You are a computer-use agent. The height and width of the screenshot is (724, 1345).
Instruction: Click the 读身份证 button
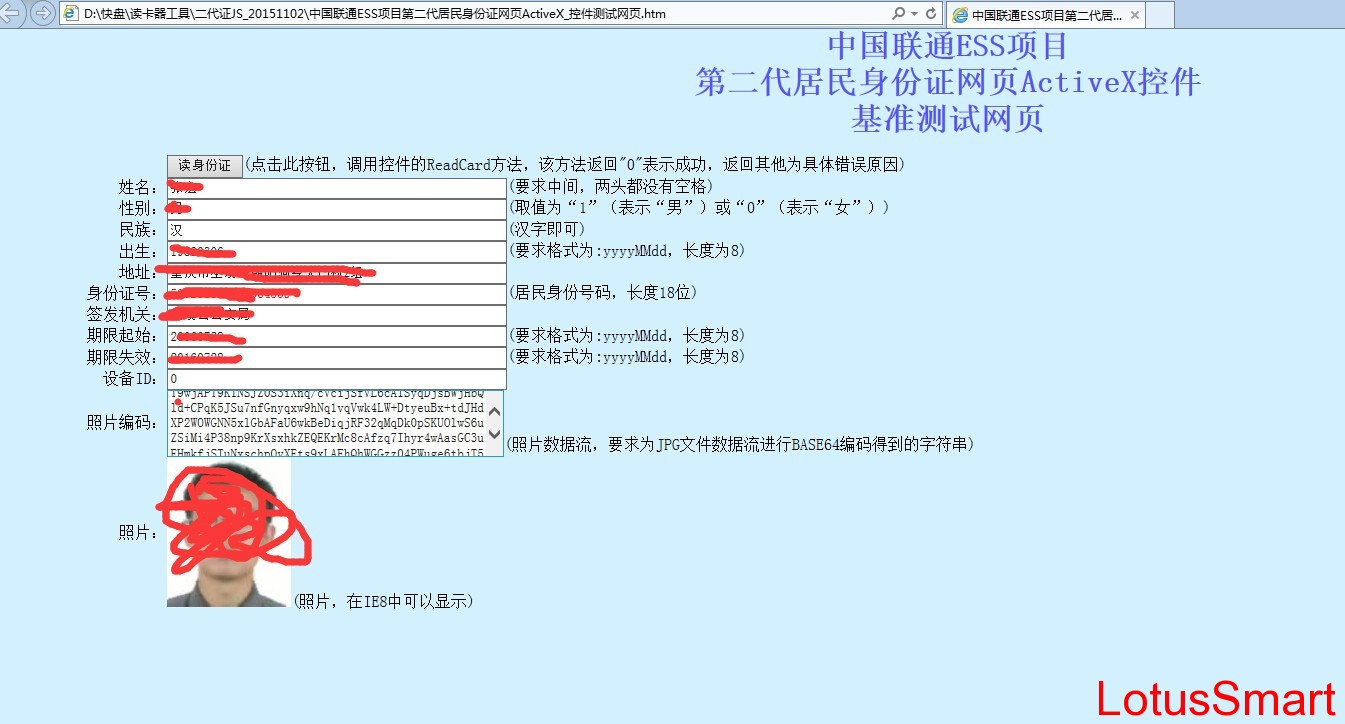coord(204,165)
